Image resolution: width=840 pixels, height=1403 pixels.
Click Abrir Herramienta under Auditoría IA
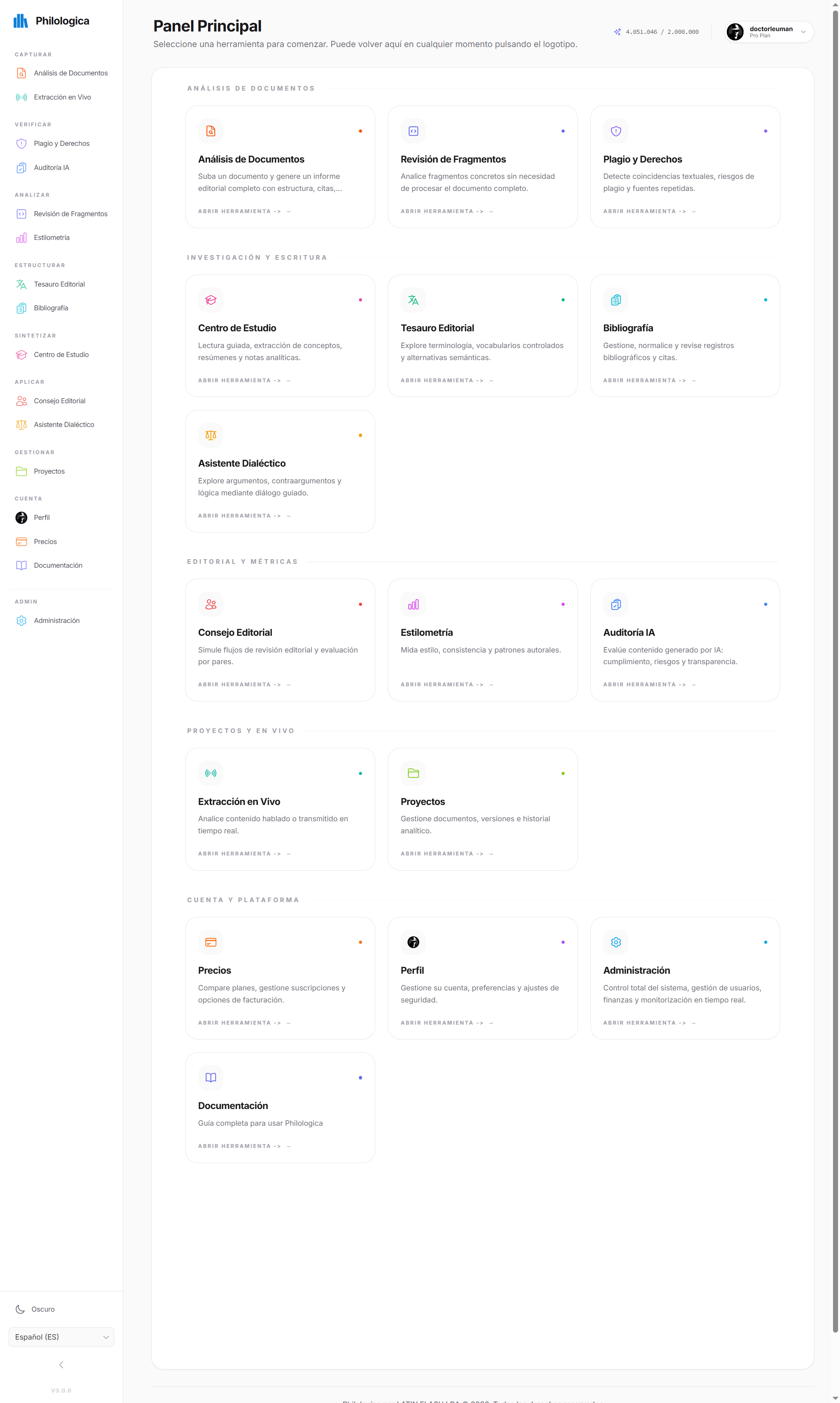click(x=649, y=685)
